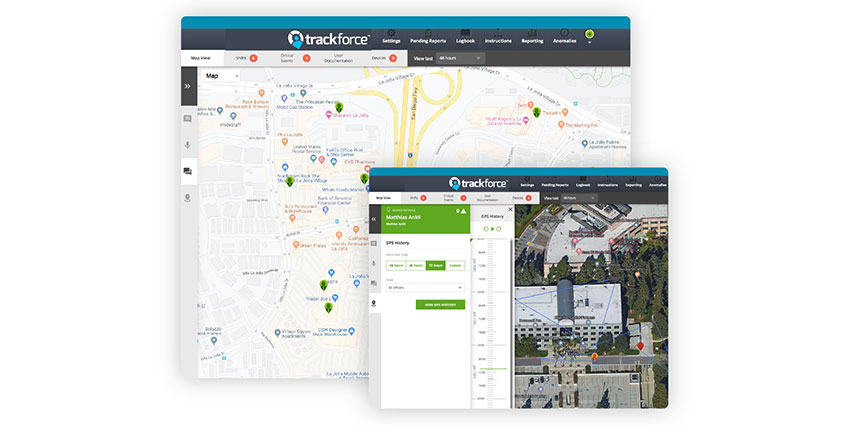The width and height of the screenshot is (850, 425).
Task: Open the Shifts tab in front window
Action: [x=417, y=198]
